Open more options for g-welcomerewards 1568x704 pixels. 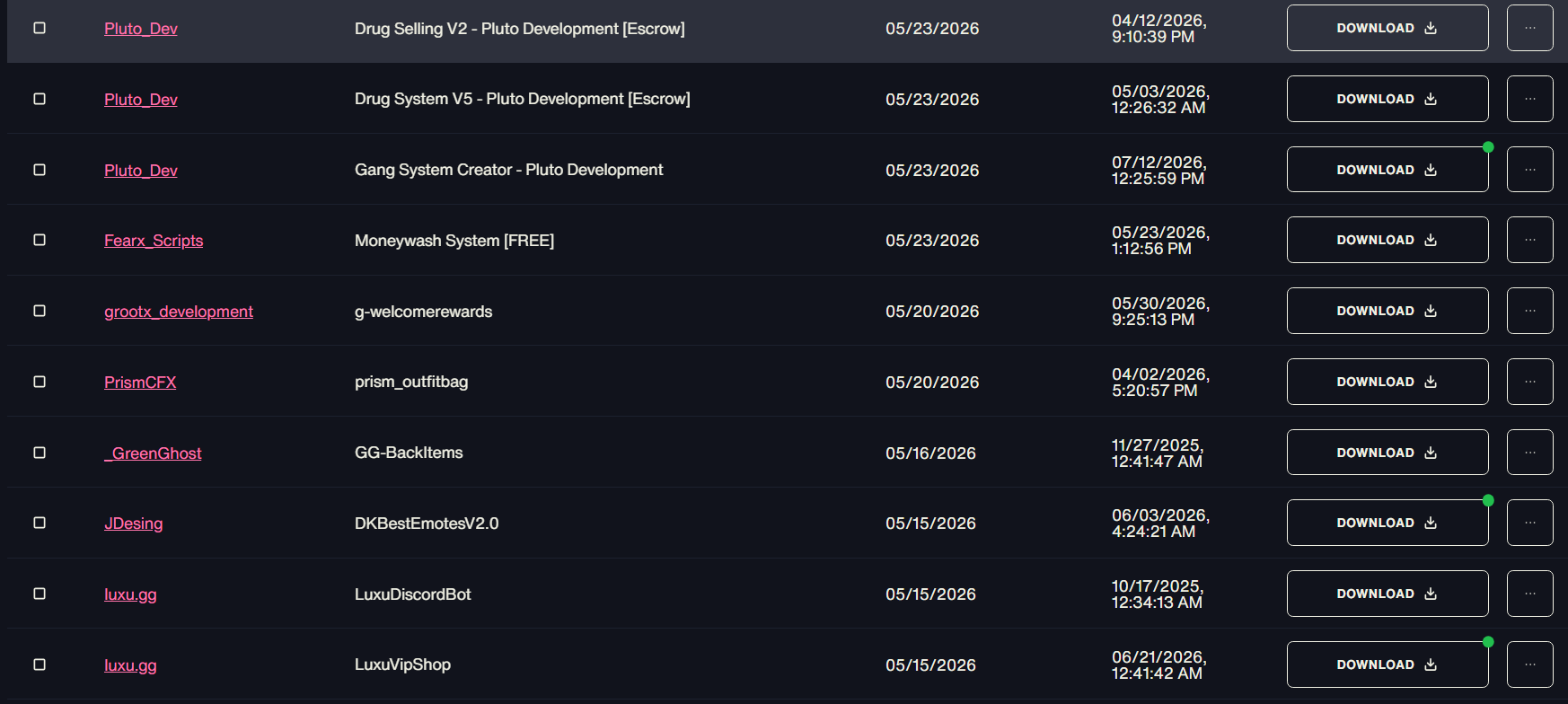coord(1530,311)
